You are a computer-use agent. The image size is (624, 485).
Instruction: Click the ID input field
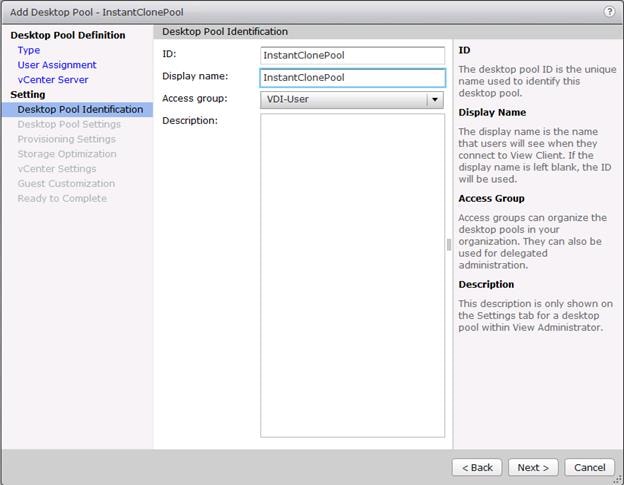(x=352, y=55)
